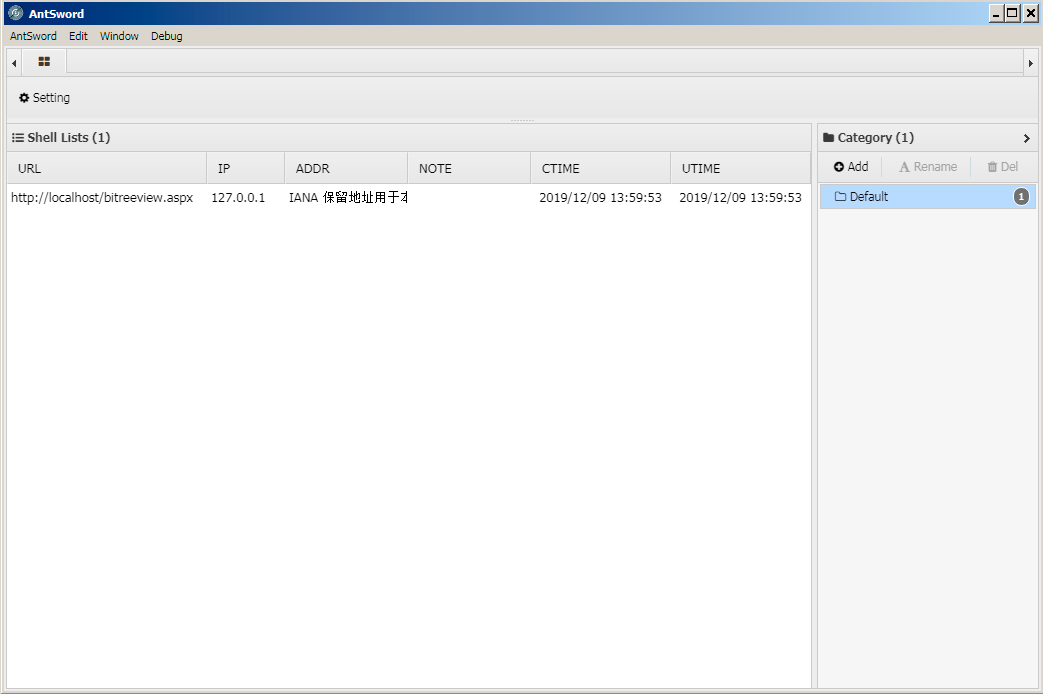Click the AntSword title bar app icon
The height and width of the screenshot is (694, 1043).
(15, 13)
